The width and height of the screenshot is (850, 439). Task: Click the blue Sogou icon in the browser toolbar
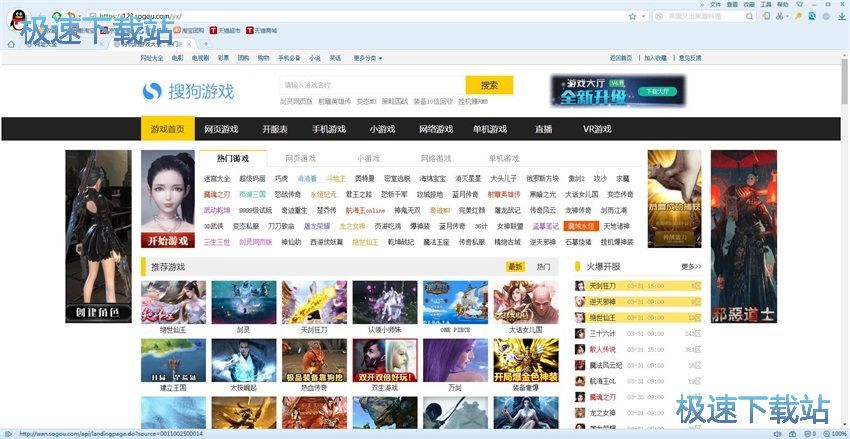[x=812, y=16]
